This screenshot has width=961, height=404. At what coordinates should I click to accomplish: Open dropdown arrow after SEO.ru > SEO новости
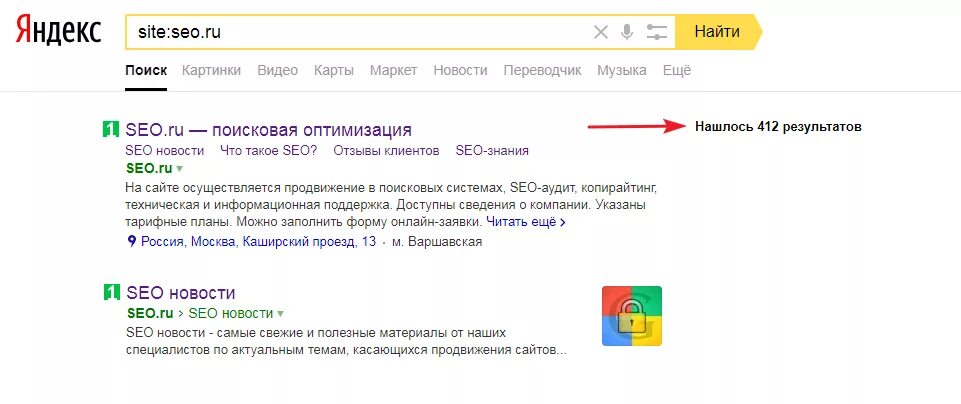[280, 314]
